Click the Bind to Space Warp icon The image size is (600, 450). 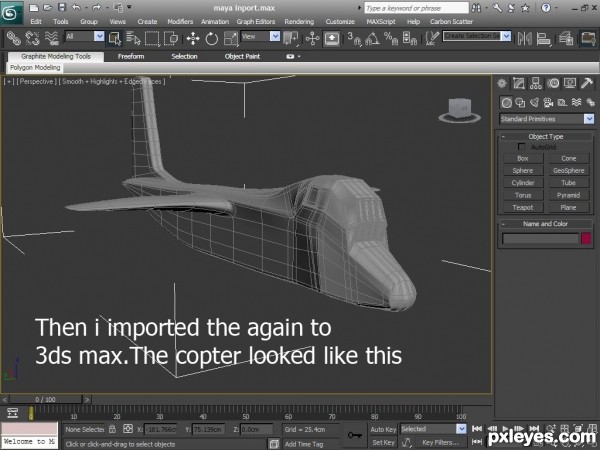coord(51,38)
